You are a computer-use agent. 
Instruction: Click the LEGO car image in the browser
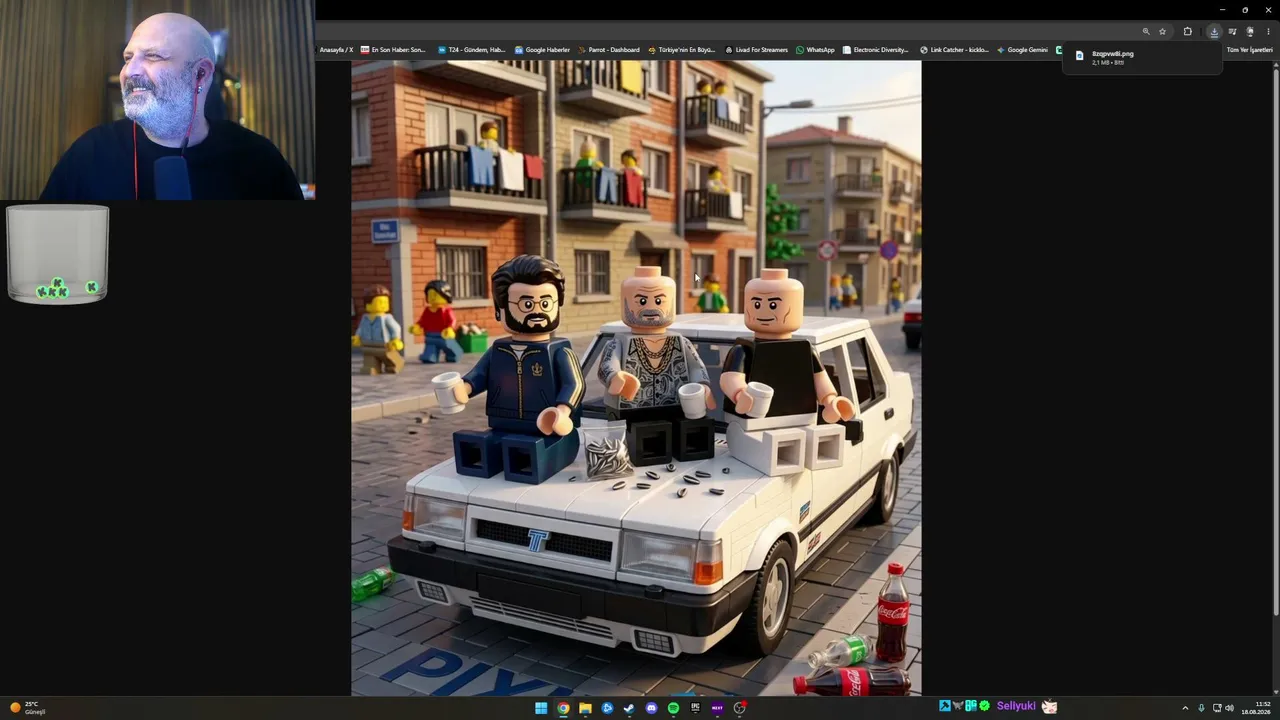pos(636,378)
